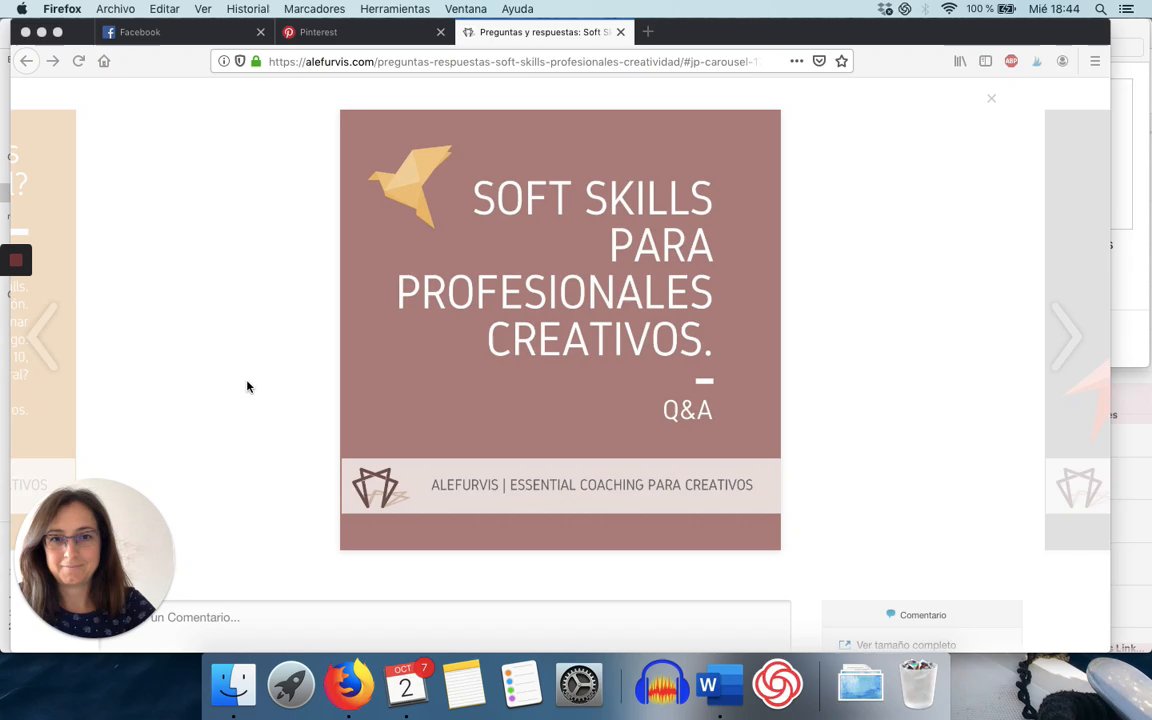
Task: Open Finder from the Dock
Action: [234, 684]
